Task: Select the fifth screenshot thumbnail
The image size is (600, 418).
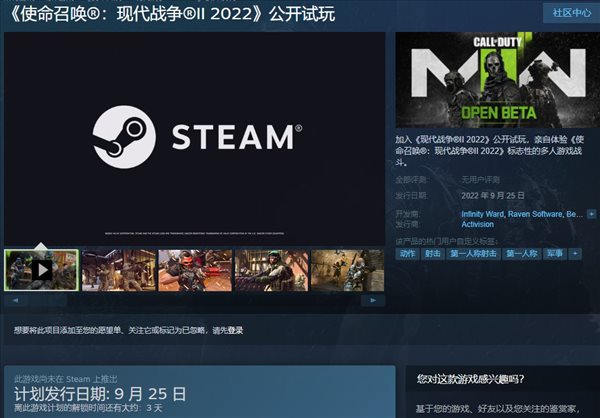Action: point(347,270)
